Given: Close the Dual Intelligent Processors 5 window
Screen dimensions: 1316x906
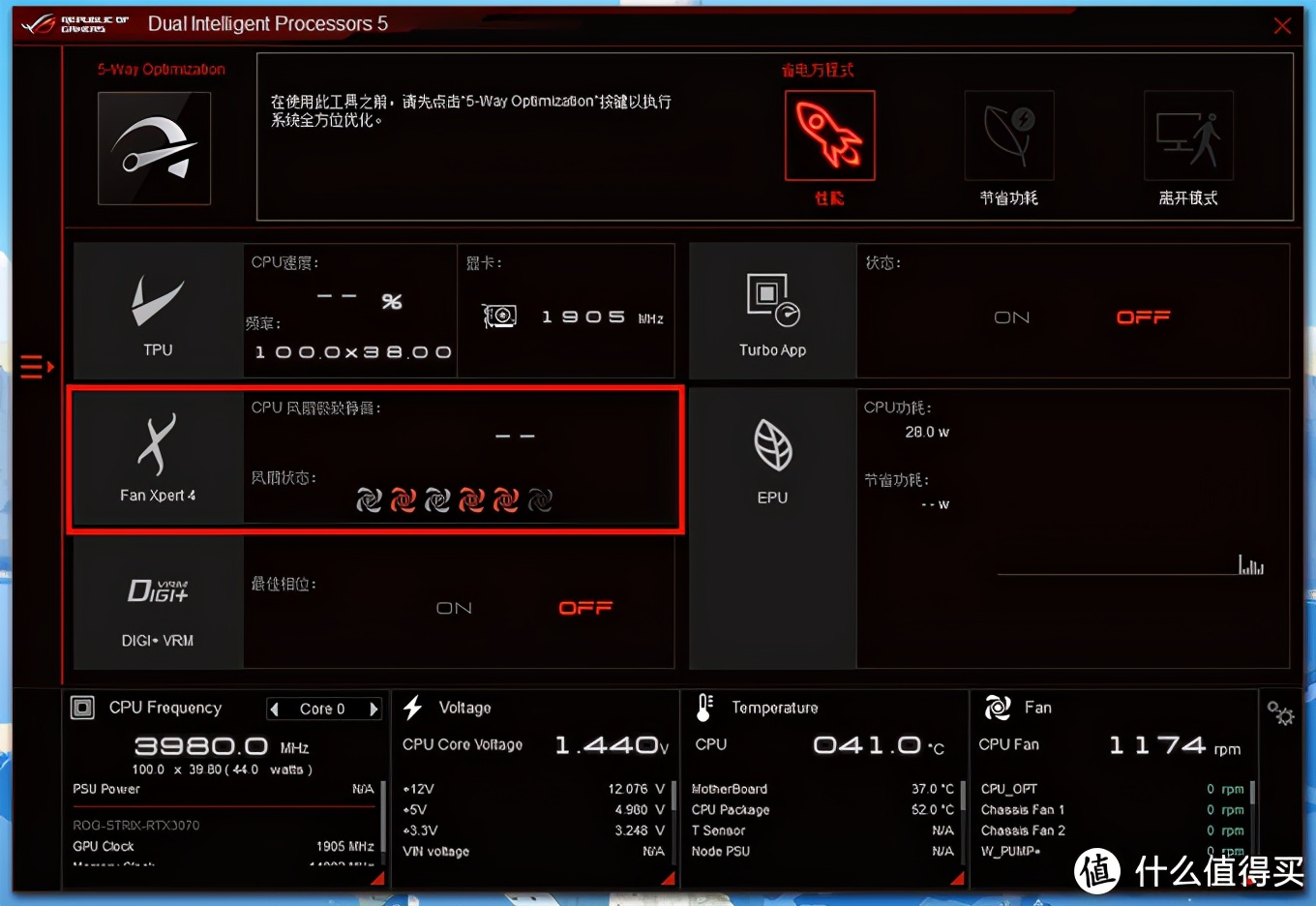Looking at the screenshot, I should (1282, 26).
